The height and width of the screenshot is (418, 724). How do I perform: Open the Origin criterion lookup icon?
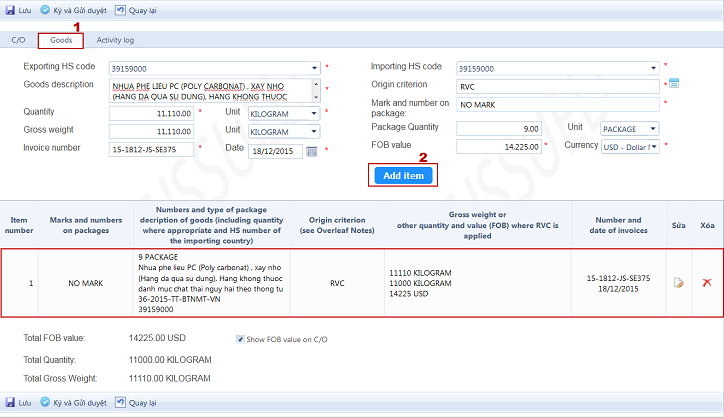point(674,84)
